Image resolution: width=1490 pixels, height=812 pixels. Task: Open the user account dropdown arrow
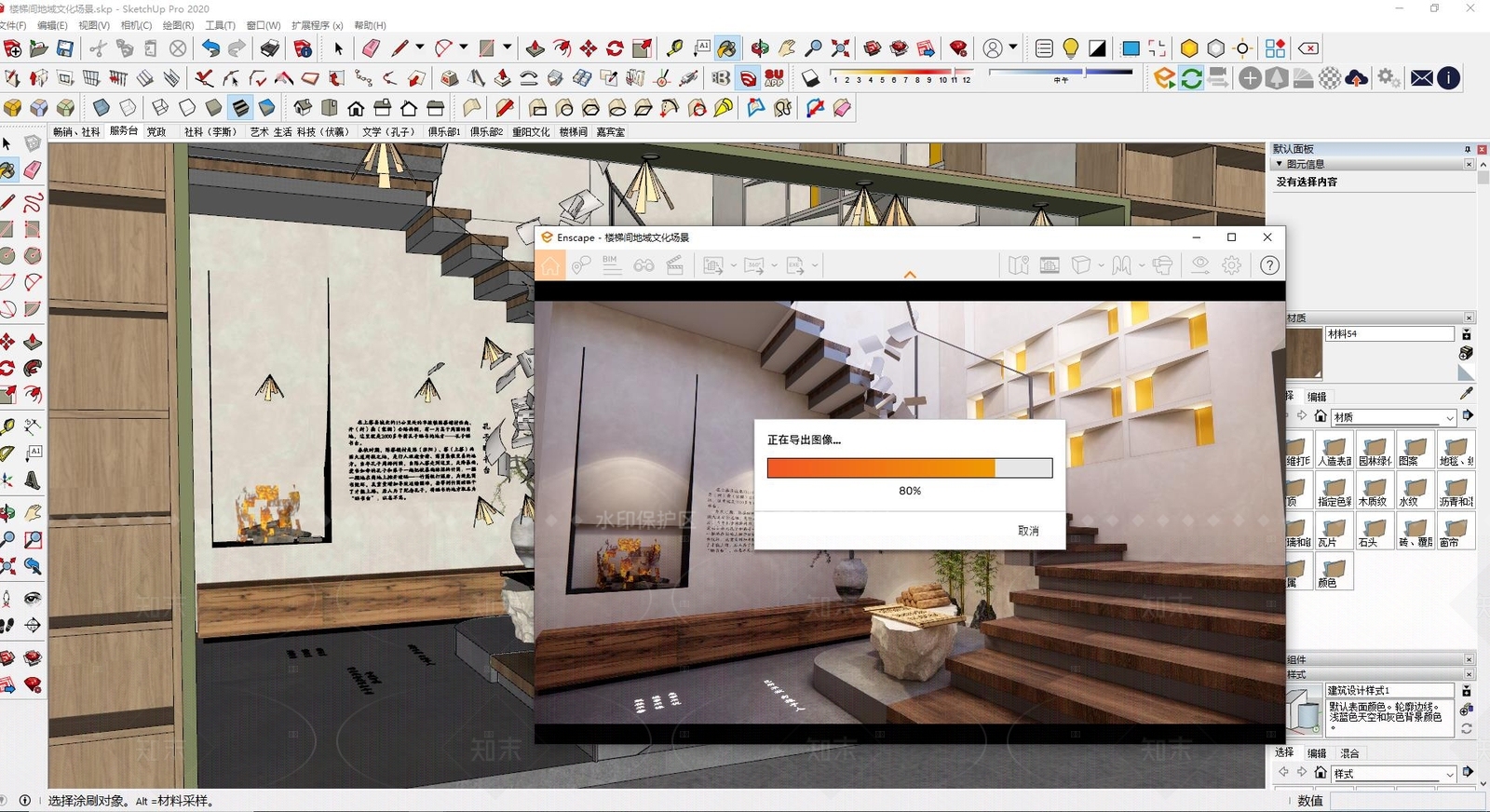click(x=1013, y=47)
